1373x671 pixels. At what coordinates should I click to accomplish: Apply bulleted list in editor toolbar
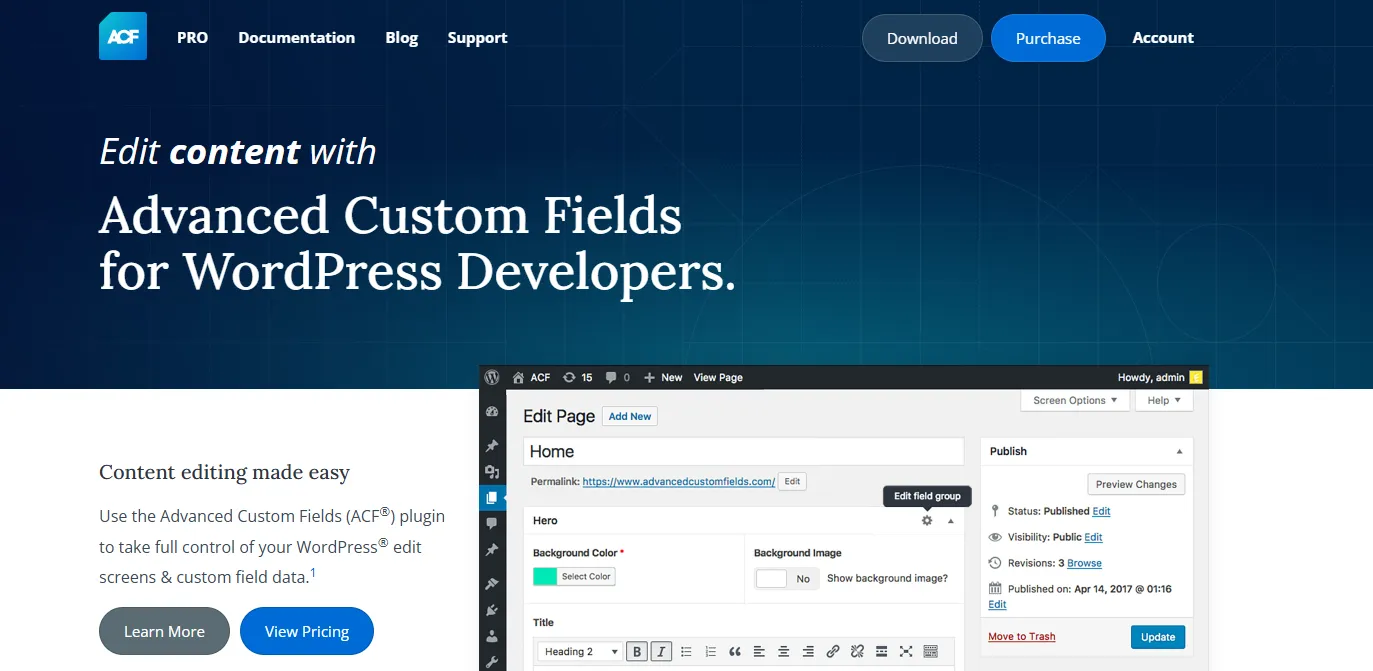[686, 651]
